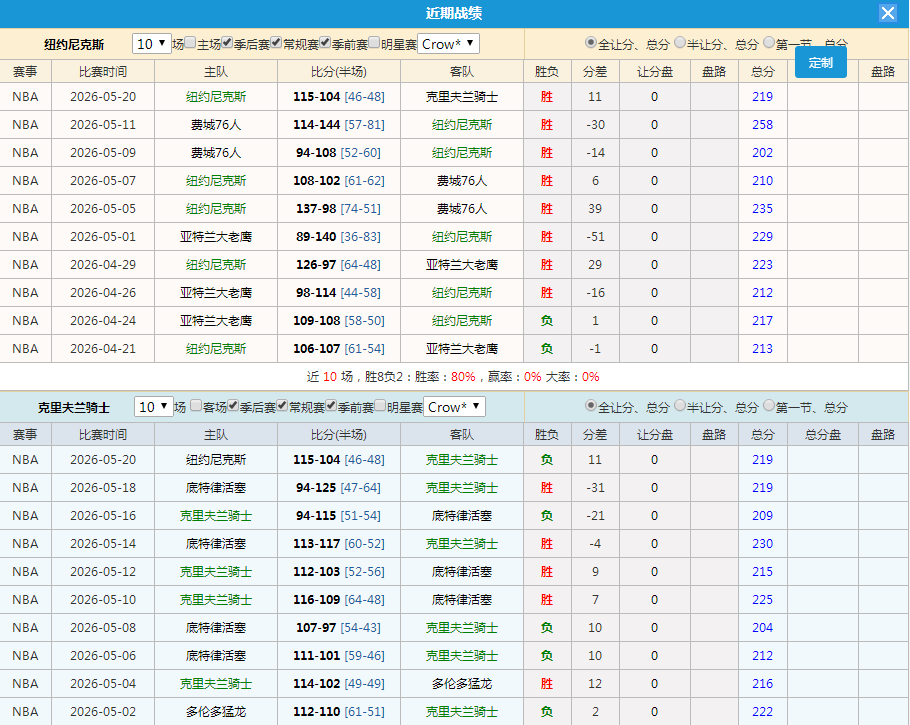Open the Crow* dropdown in 克里夫兰骑士 section
The height and width of the screenshot is (725, 910).
pyautogui.click(x=454, y=407)
